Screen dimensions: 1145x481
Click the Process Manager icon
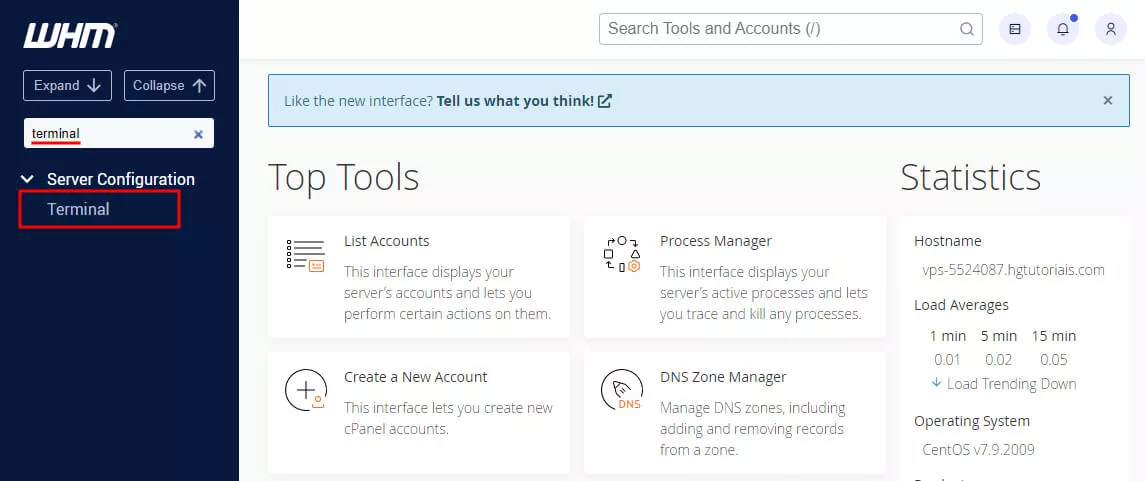click(x=621, y=254)
